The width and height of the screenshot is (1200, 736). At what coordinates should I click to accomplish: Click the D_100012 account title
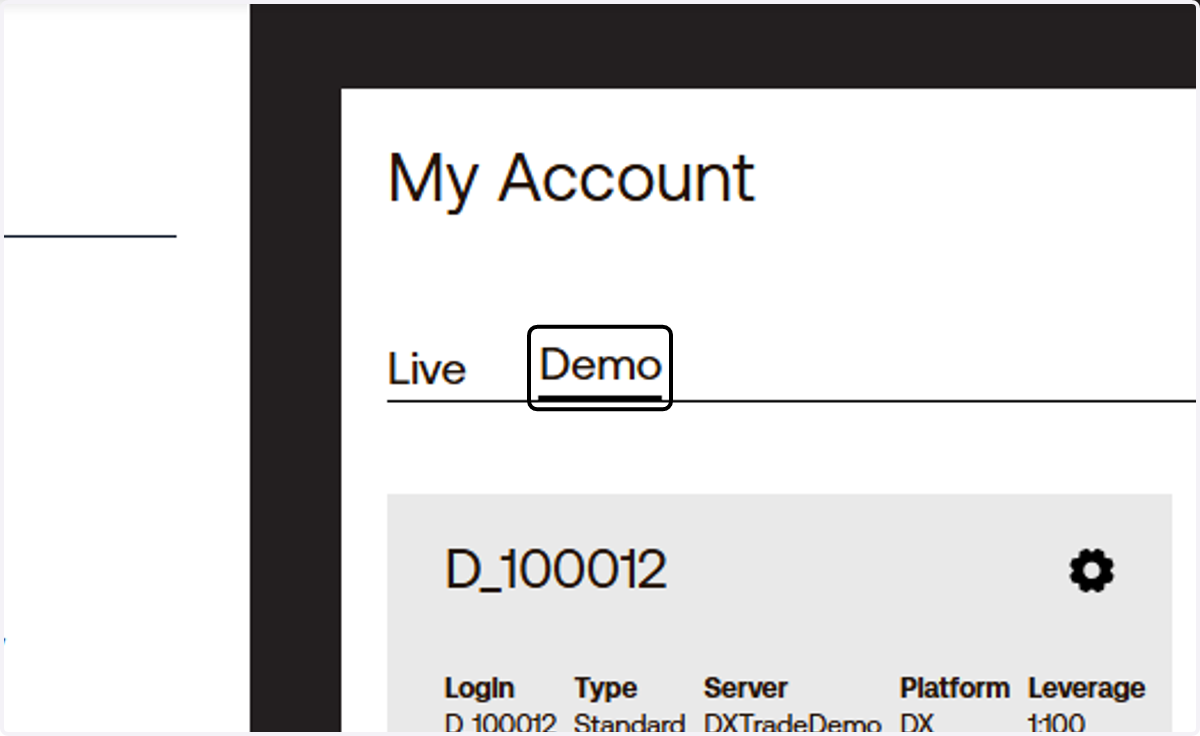pos(555,570)
